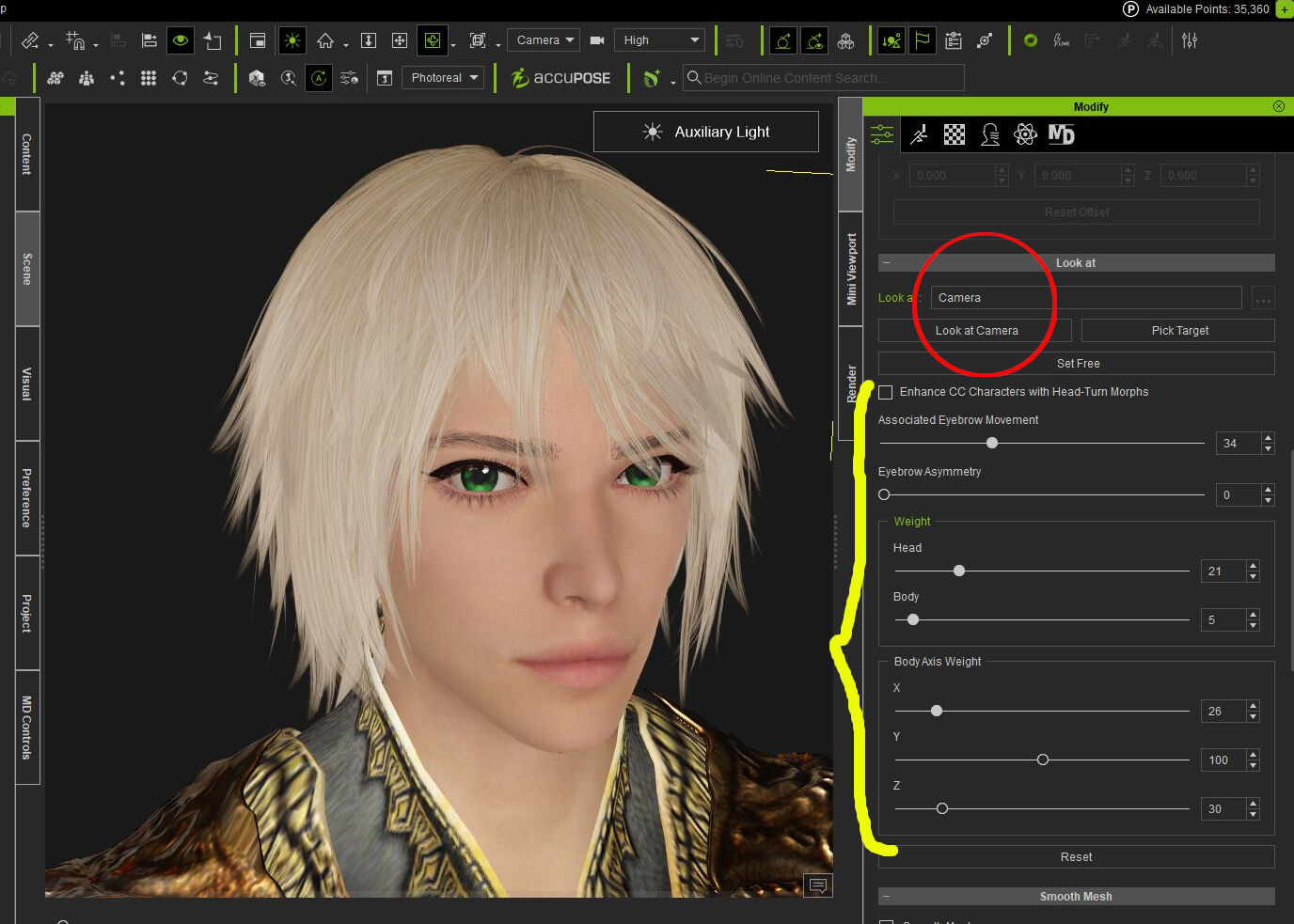Screen dimensions: 1294x924
Task: Click the online content search field
Action: point(824,78)
